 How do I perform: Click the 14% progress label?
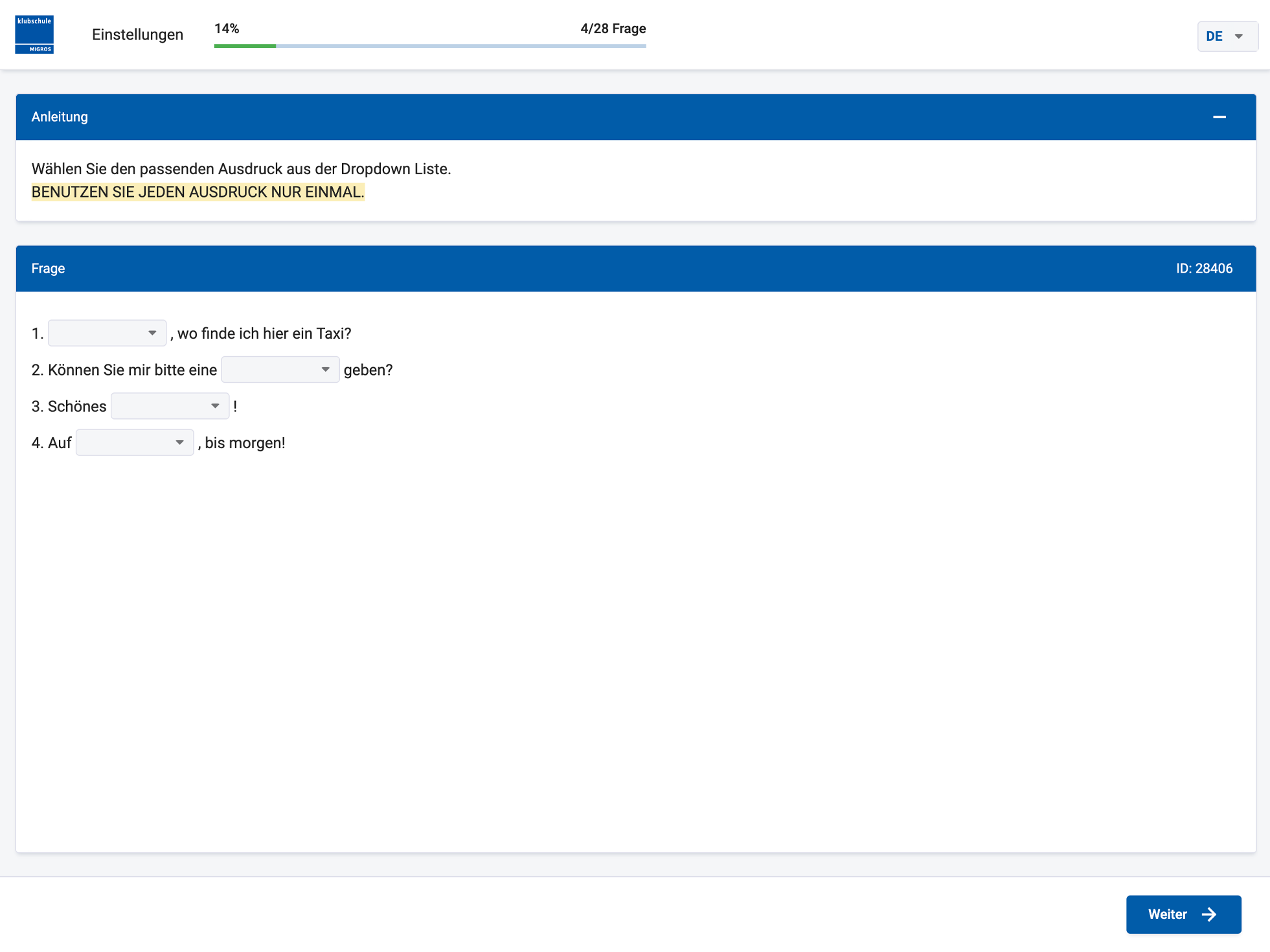[x=227, y=28]
